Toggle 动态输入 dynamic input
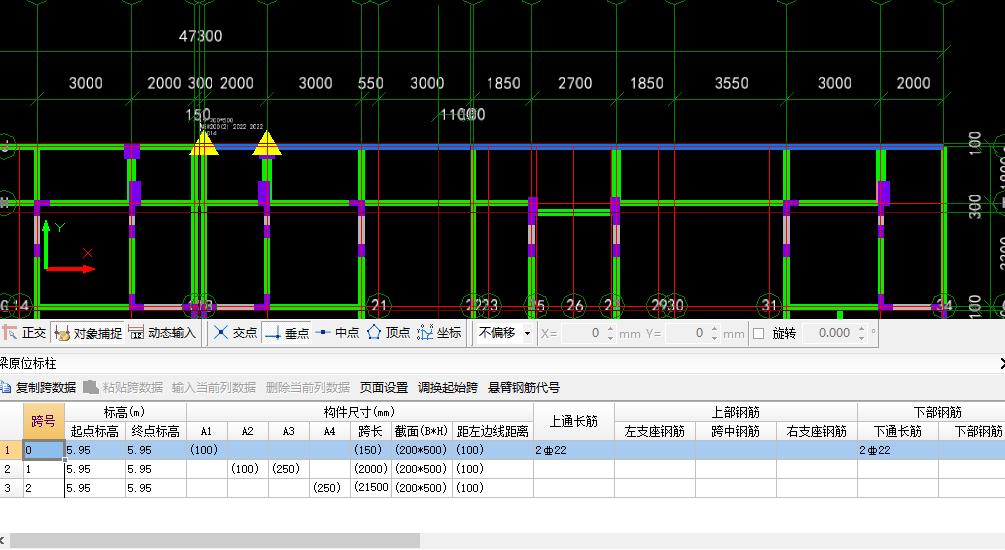Viewport: 1005px width, 550px height. pos(162,333)
